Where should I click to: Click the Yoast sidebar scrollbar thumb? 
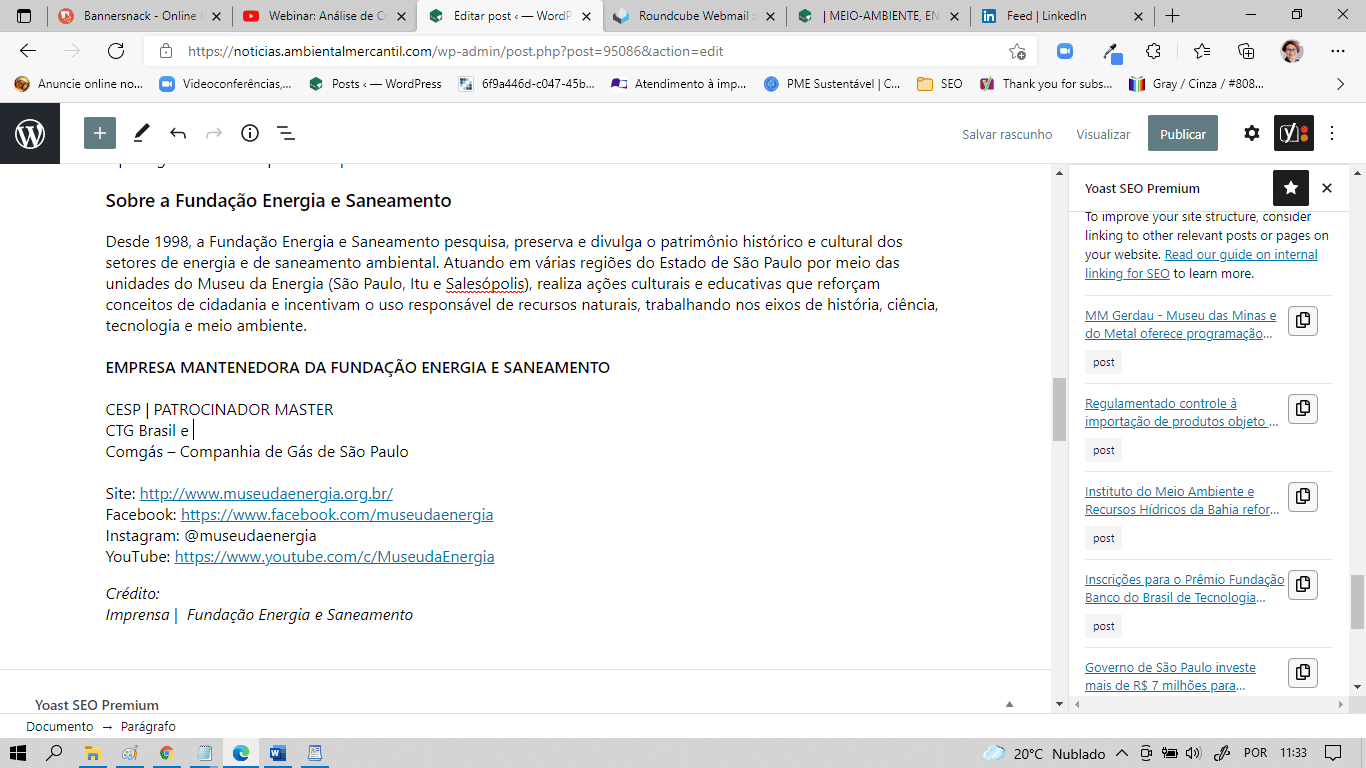click(1357, 602)
